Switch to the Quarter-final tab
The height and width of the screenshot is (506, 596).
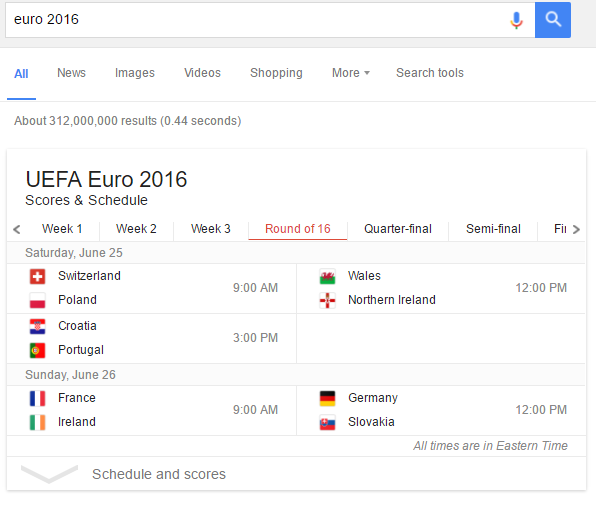point(398,229)
